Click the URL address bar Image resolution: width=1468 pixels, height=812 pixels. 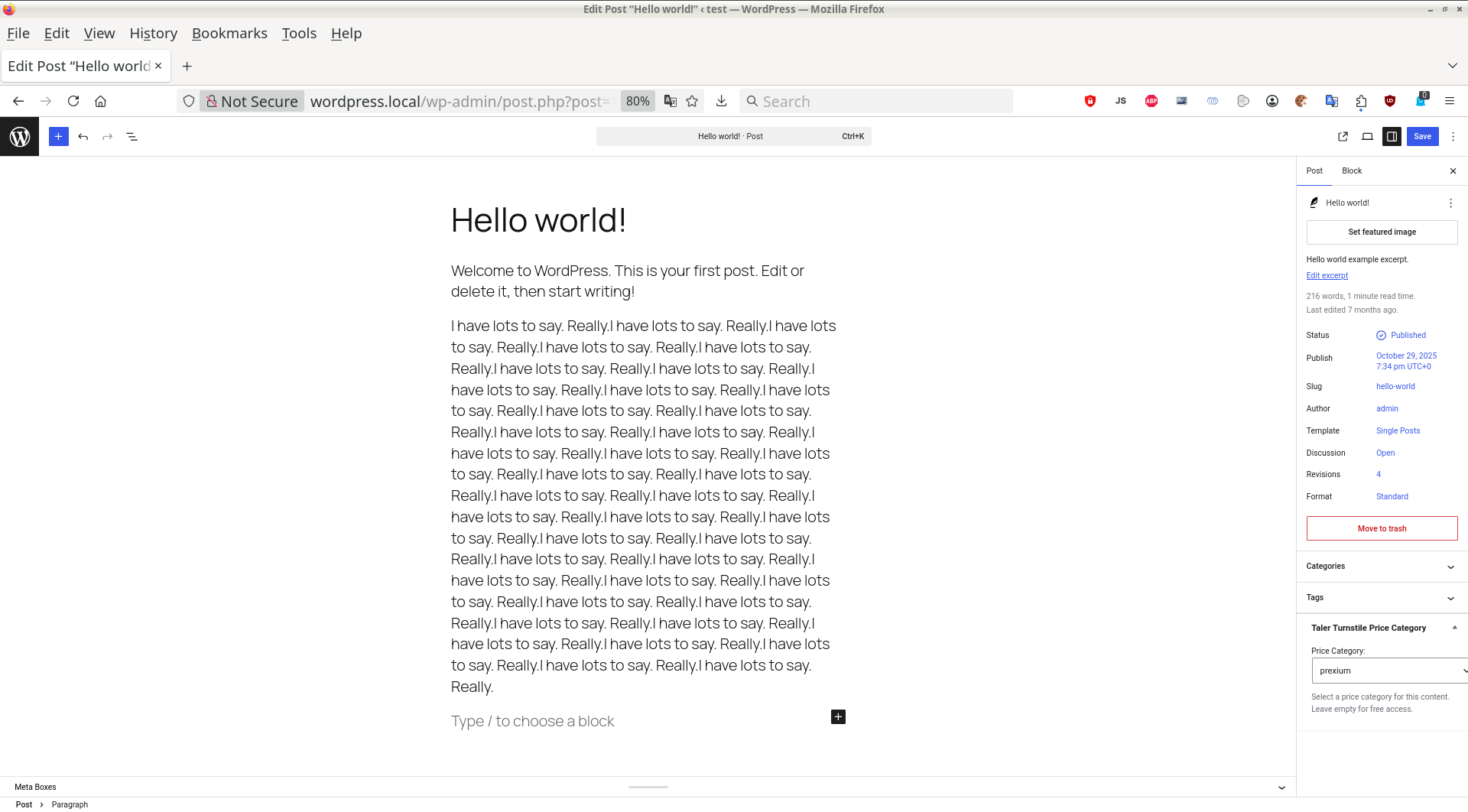pos(462,101)
